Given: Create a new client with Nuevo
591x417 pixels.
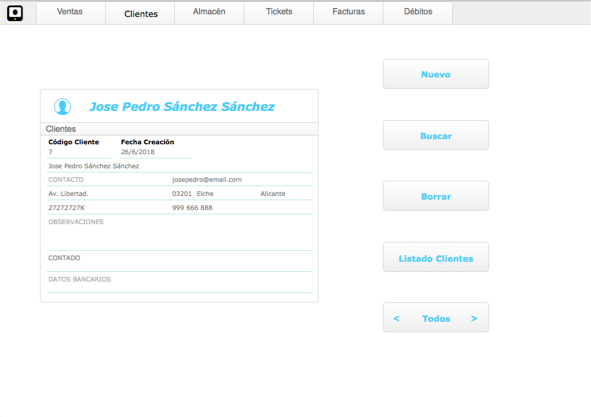Looking at the screenshot, I should 436,74.
